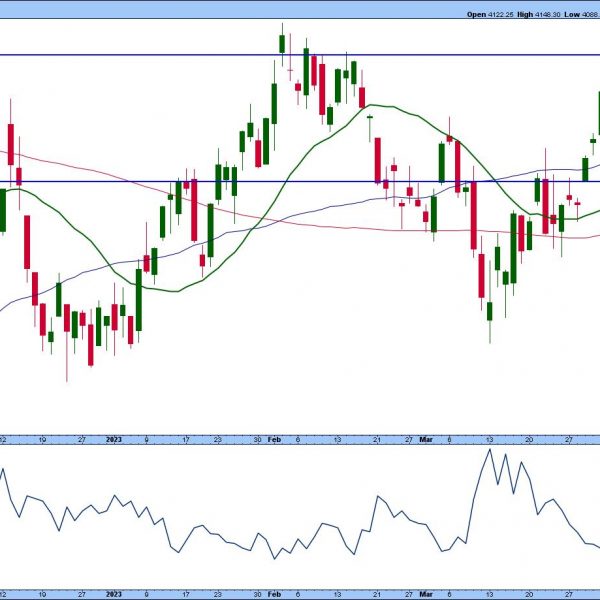Viewport: 600px width, 600px height.
Task: Click "23" on the indicator panel's date axis
Action: click(x=217, y=594)
